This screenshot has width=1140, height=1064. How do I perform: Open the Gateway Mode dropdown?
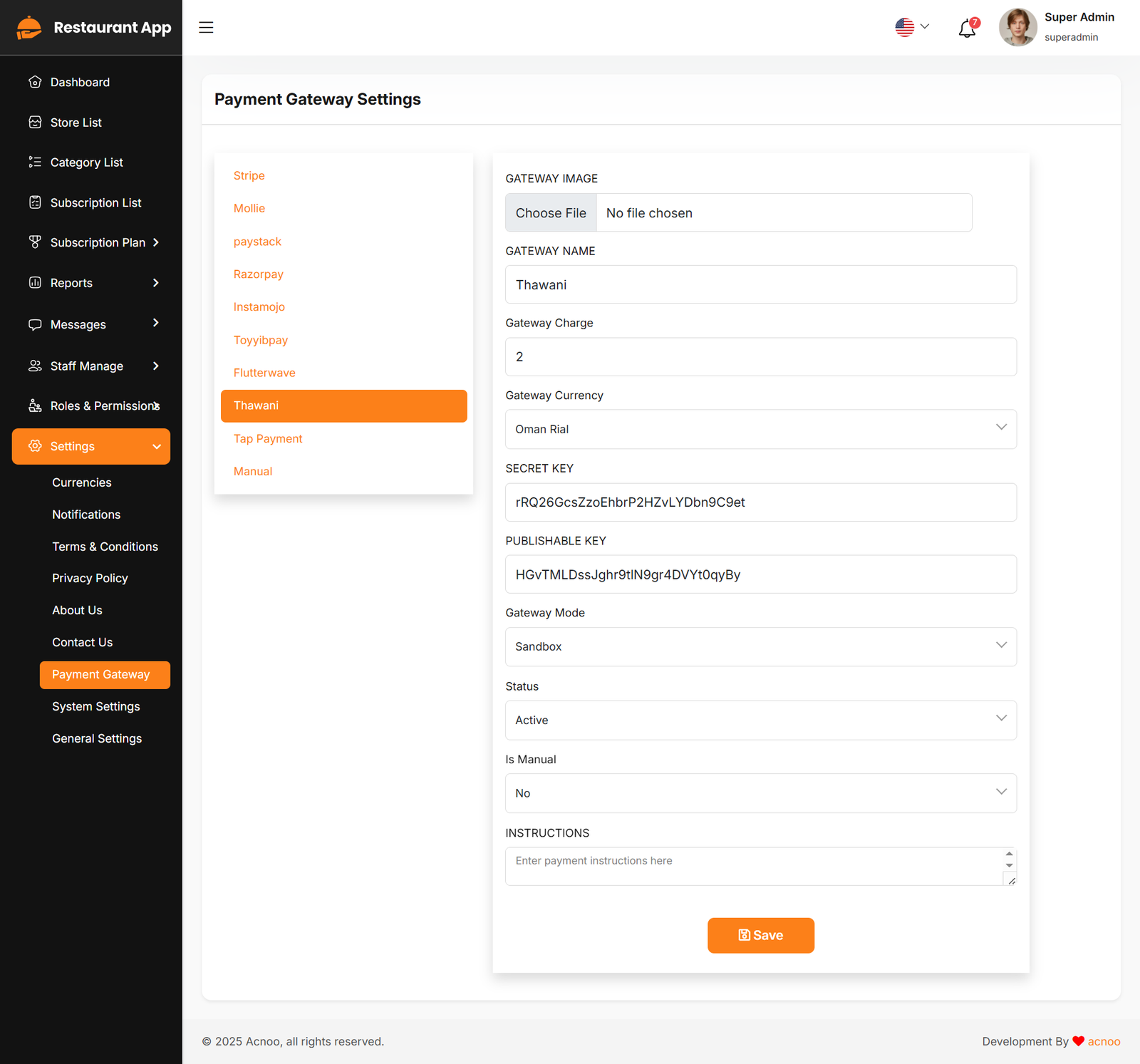(x=760, y=646)
